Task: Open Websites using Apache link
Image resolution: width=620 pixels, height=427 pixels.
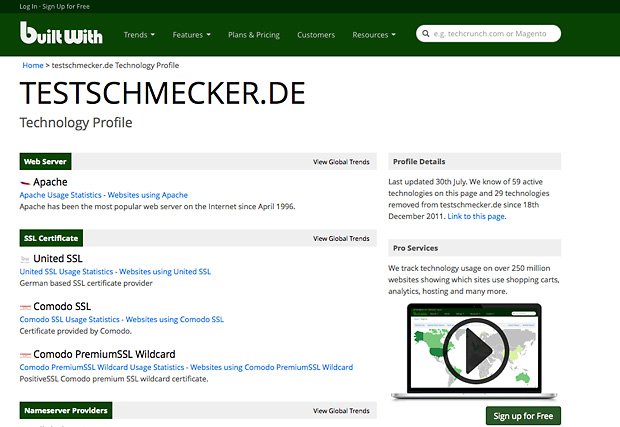Action: (x=147, y=195)
